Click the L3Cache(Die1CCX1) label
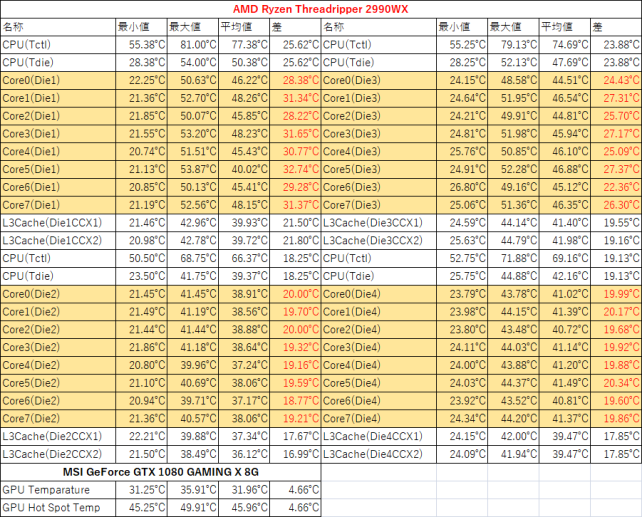 pyautogui.click(x=58, y=223)
